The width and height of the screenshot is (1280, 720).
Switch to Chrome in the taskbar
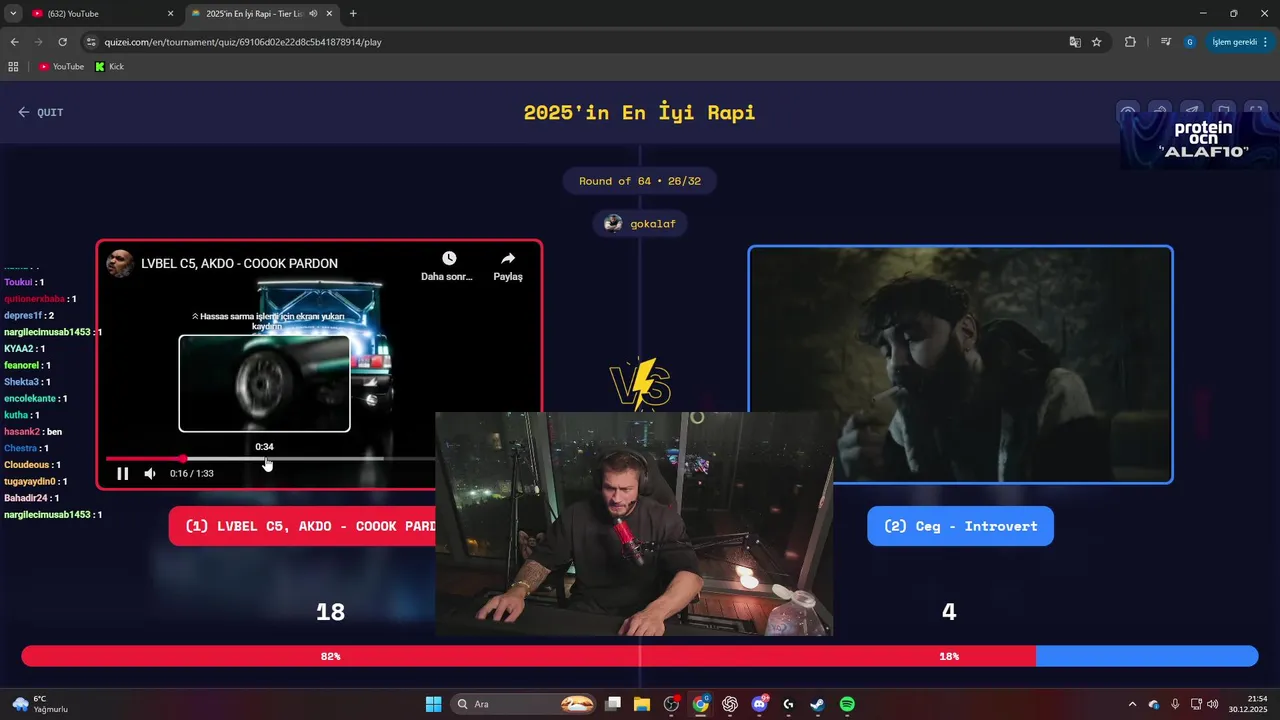(701, 704)
